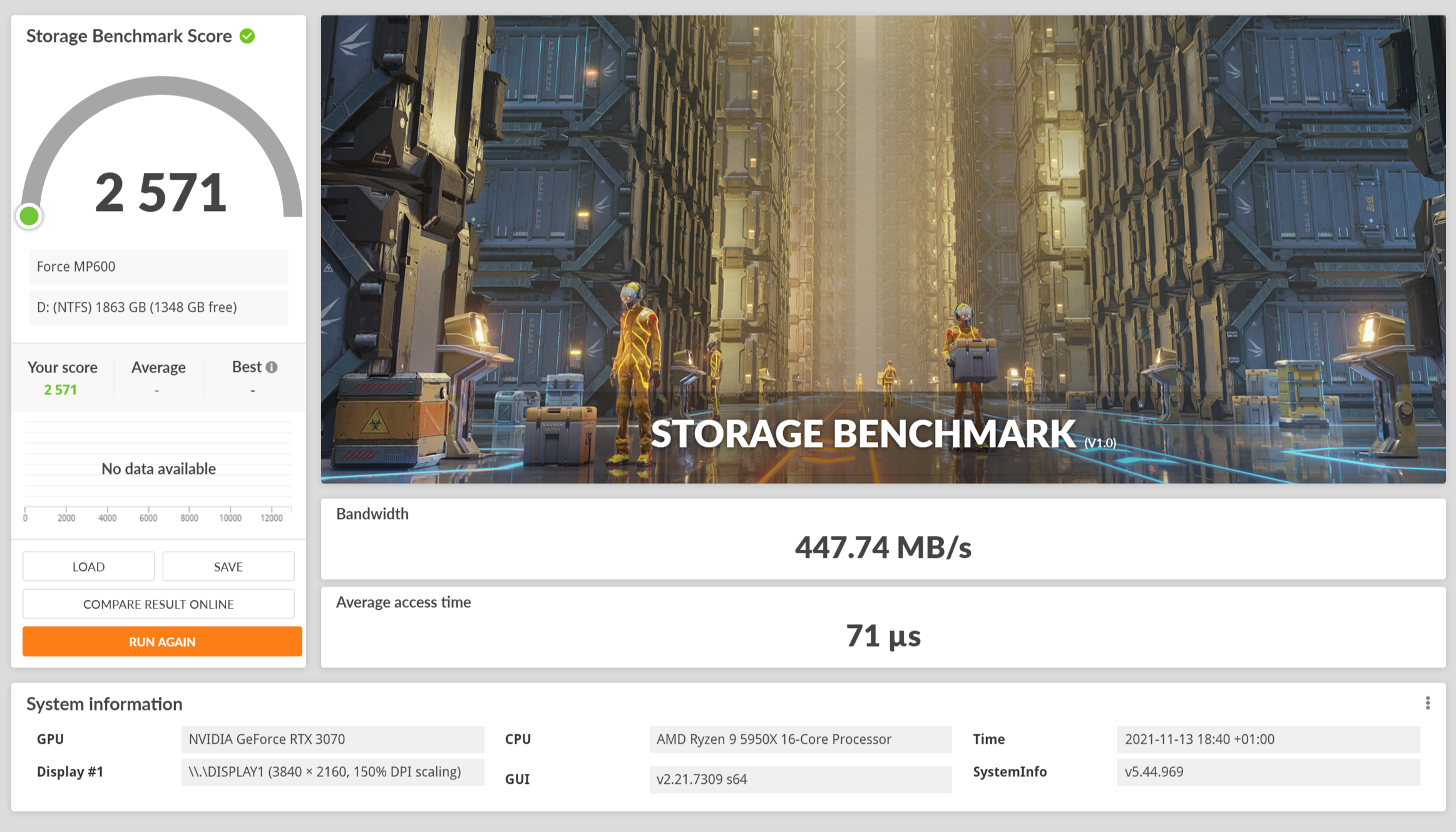Click the CPU value AMD Ryzen 9 5950X
Viewport: 1456px width, 832px height.
(800, 739)
